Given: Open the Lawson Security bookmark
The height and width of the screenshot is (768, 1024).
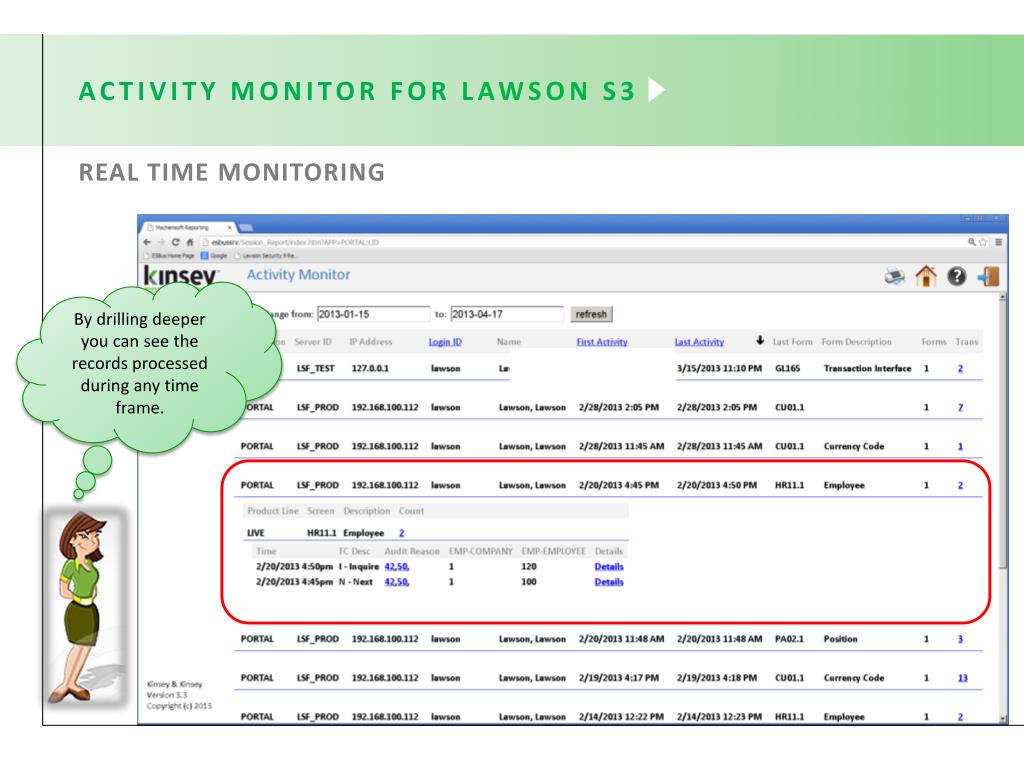Looking at the screenshot, I should click(x=265, y=255).
